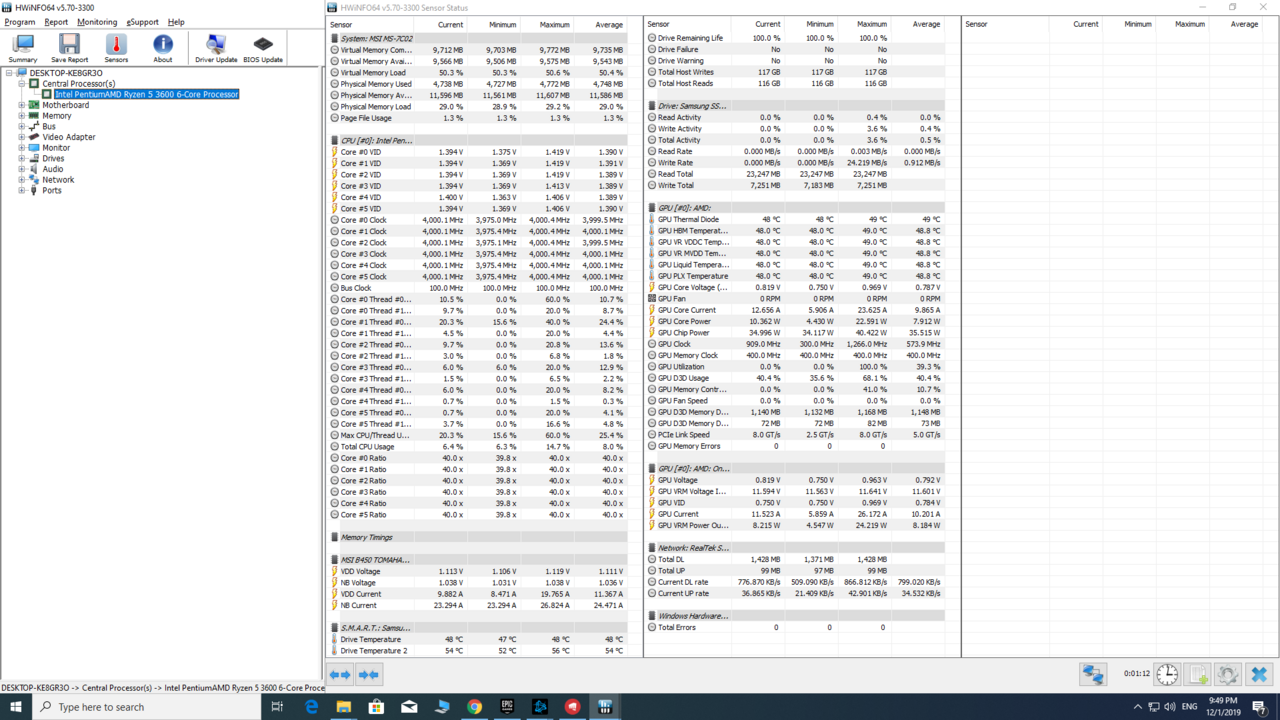Collapse the DESKTOP-KE8GR3O root node
The image size is (1280, 720).
[x=10, y=73]
